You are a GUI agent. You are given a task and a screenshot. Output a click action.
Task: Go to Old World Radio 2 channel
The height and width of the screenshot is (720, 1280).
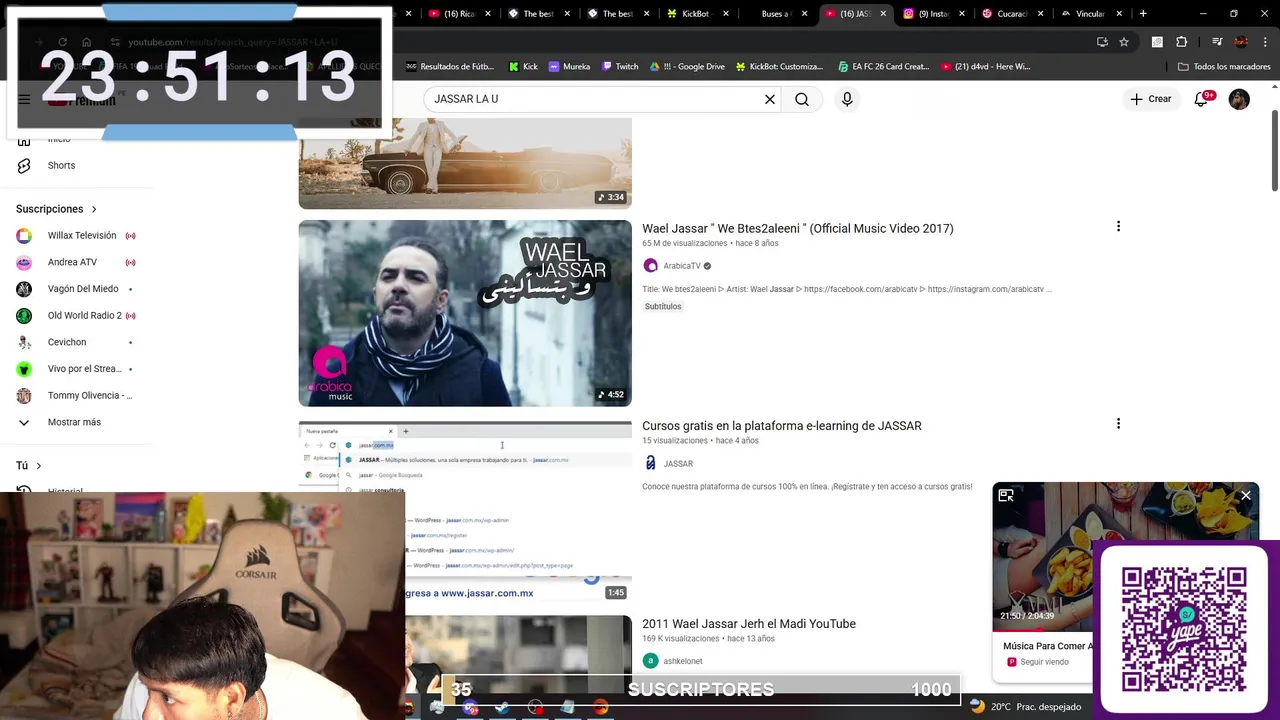coord(76,315)
